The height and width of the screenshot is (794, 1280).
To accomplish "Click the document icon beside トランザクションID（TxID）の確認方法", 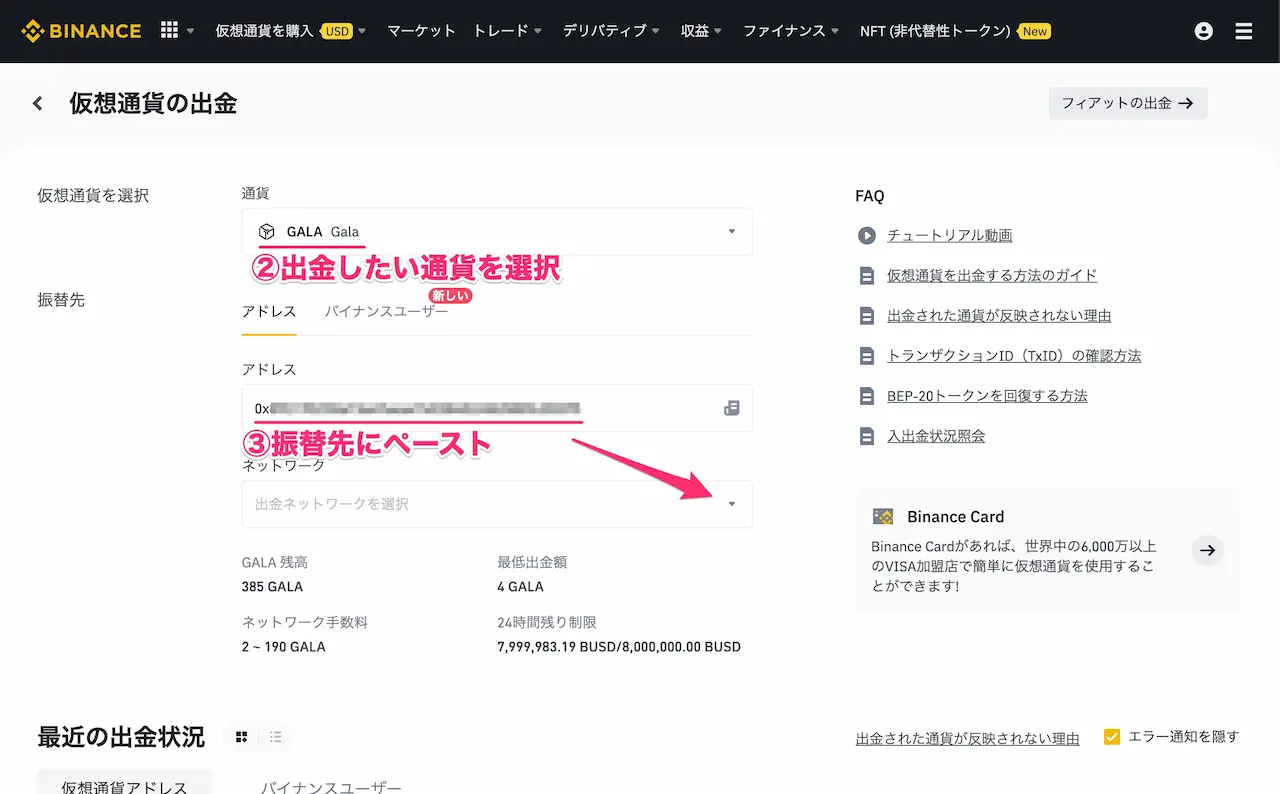I will pyautogui.click(x=866, y=356).
